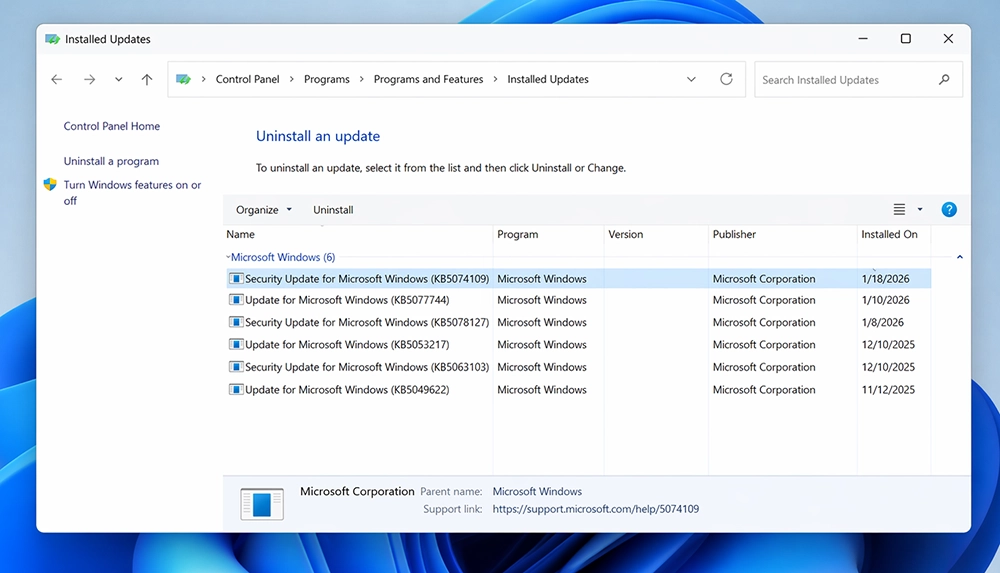Click the icon of update KB5049622
1000x573 pixels.
click(236, 389)
